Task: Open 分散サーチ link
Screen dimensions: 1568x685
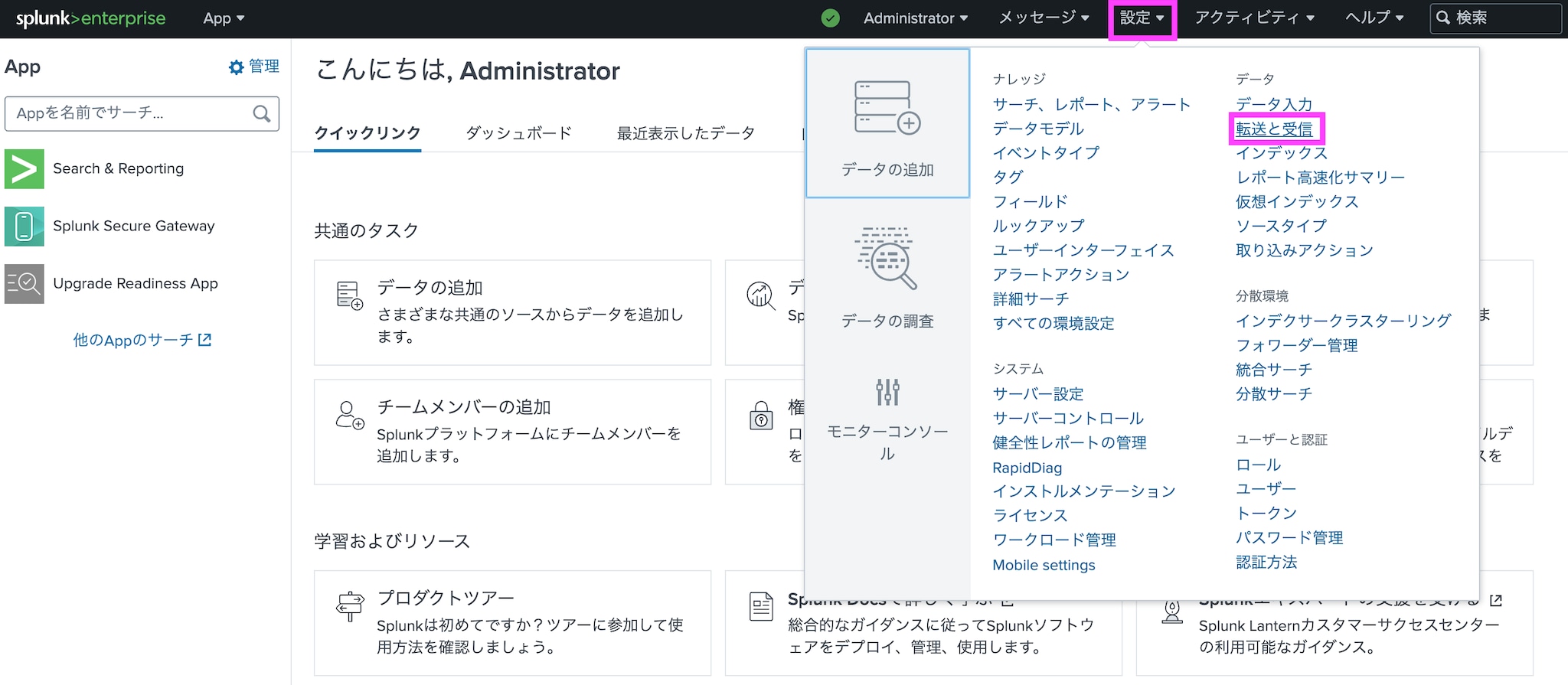Action: click(x=1274, y=395)
